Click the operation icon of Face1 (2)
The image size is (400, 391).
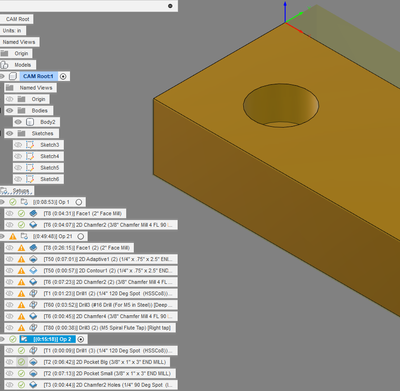(x=33, y=248)
